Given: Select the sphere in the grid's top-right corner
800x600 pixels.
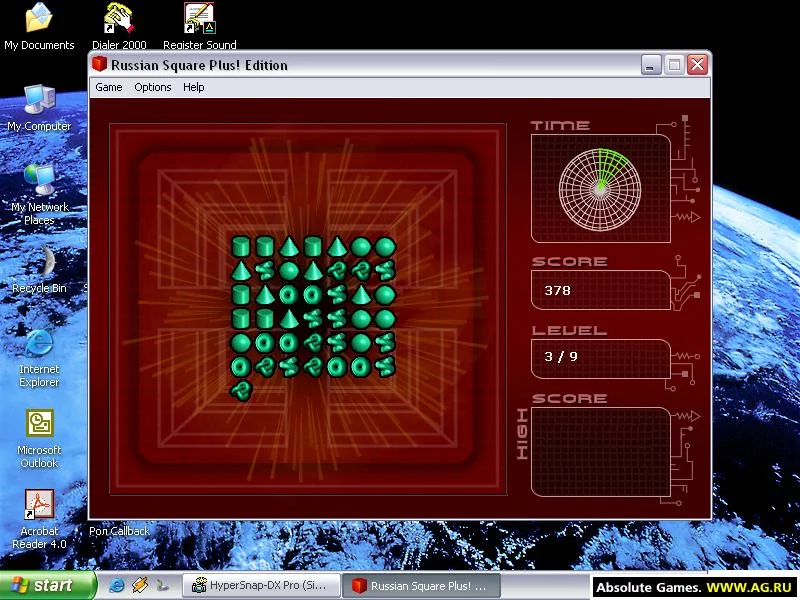Looking at the screenshot, I should click(385, 246).
